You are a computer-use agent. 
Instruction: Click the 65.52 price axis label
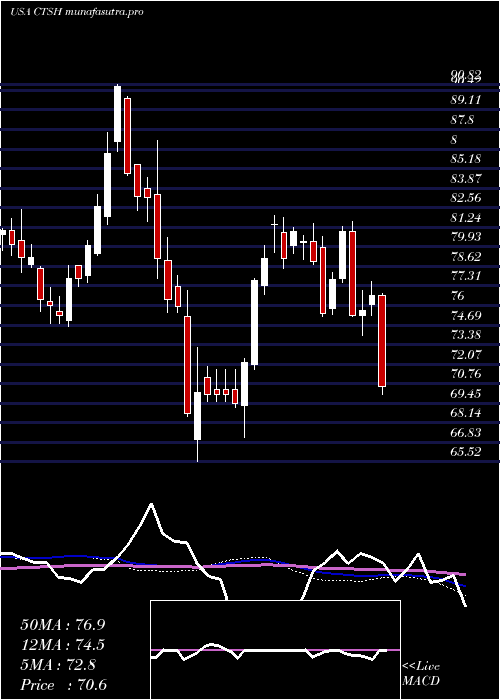(466, 453)
